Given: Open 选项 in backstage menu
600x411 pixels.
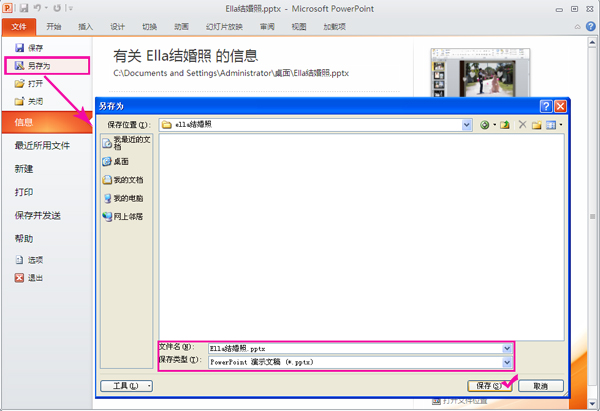Looking at the screenshot, I should pos(29,260).
